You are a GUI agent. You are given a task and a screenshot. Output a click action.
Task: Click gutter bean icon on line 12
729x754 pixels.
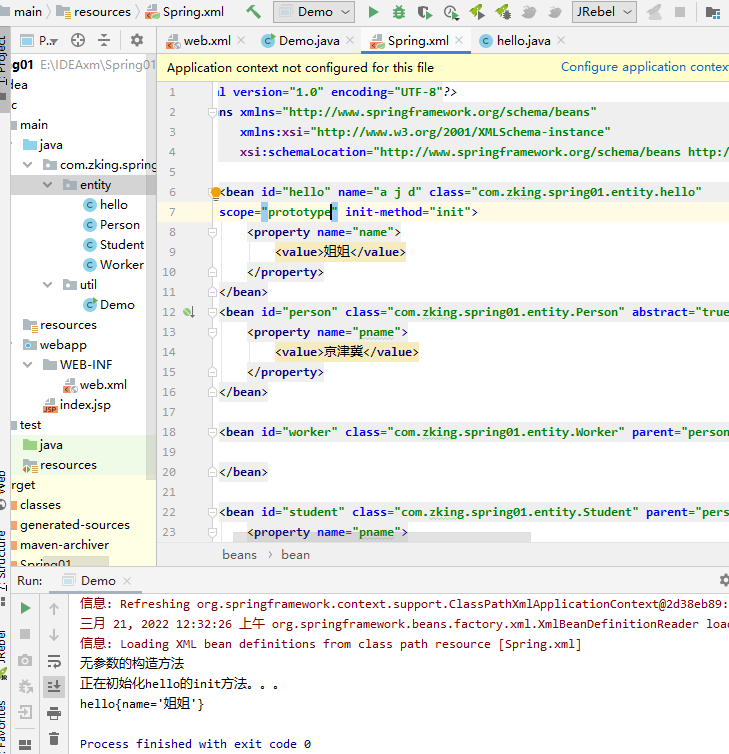point(189,313)
